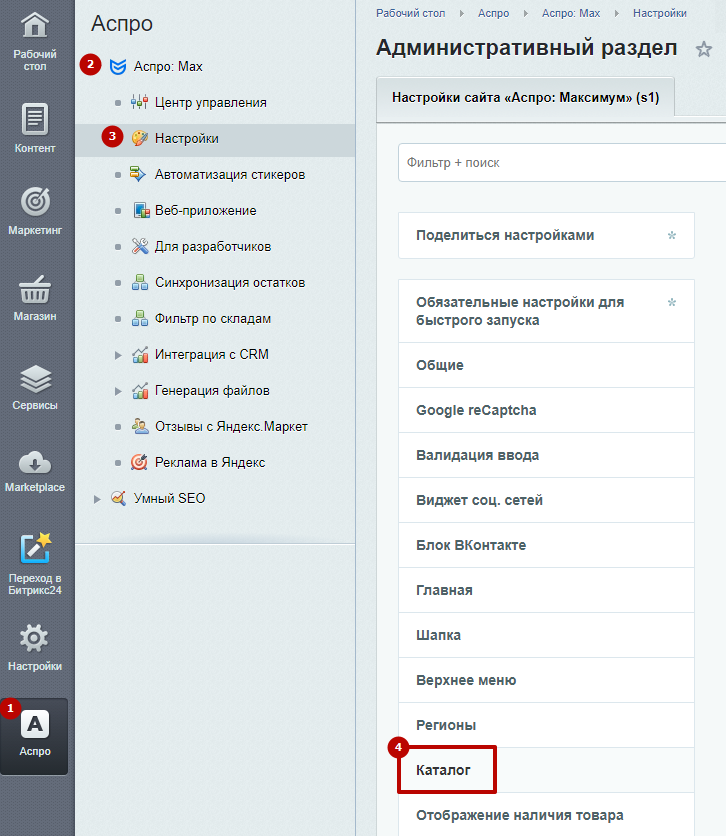Expand the Умный SEO tree node
The image size is (726, 836).
point(97,500)
